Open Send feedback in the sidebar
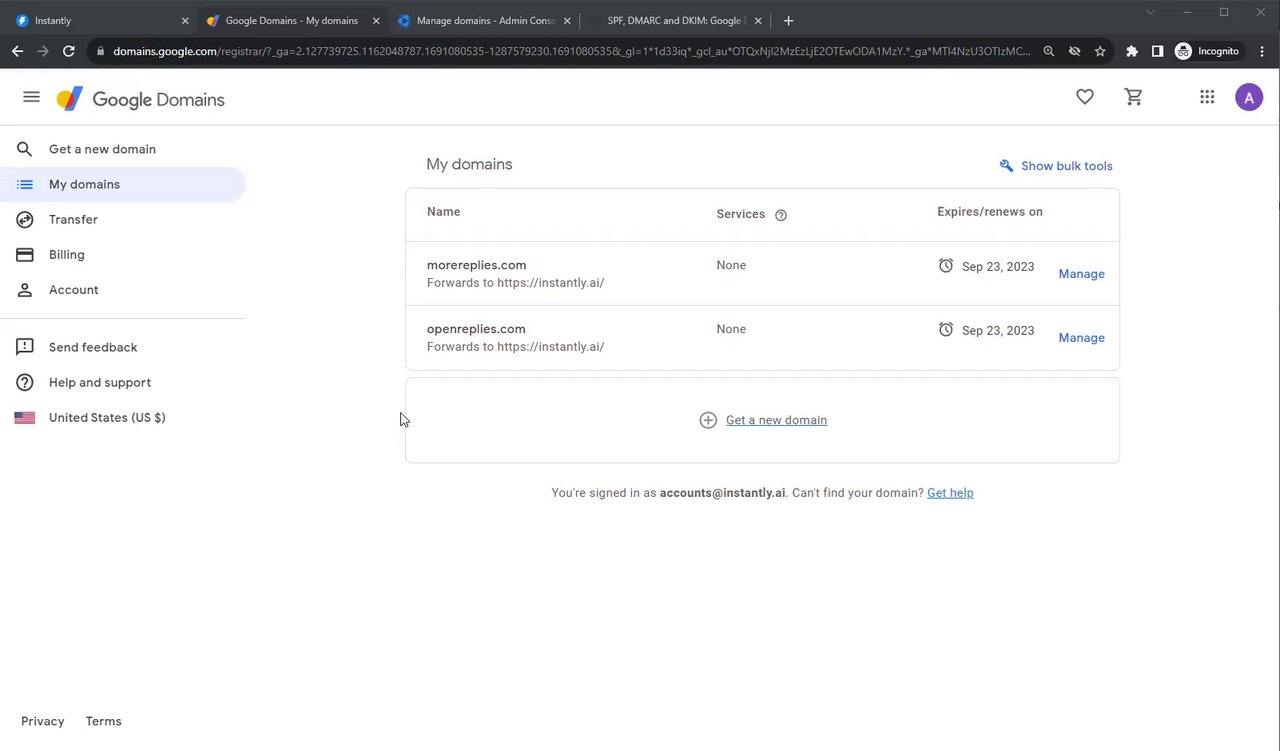The width and height of the screenshot is (1280, 751). pos(122,347)
